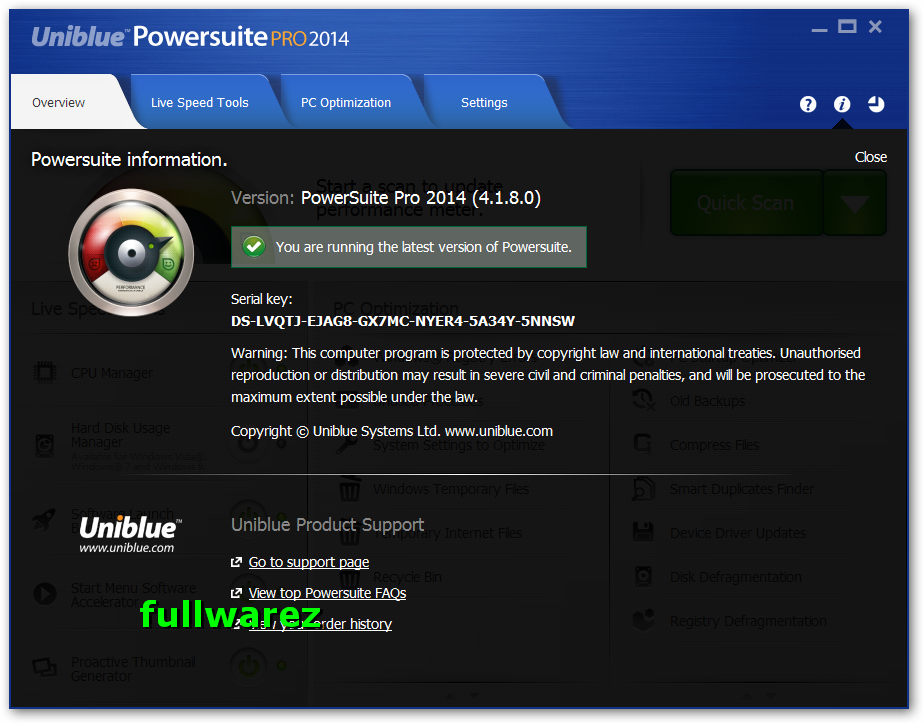Open the order history link
The height and width of the screenshot is (724, 924).
coord(320,624)
